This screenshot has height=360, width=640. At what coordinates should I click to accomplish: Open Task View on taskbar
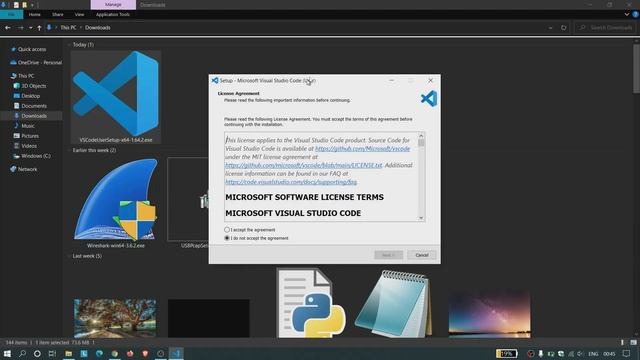click(52, 353)
